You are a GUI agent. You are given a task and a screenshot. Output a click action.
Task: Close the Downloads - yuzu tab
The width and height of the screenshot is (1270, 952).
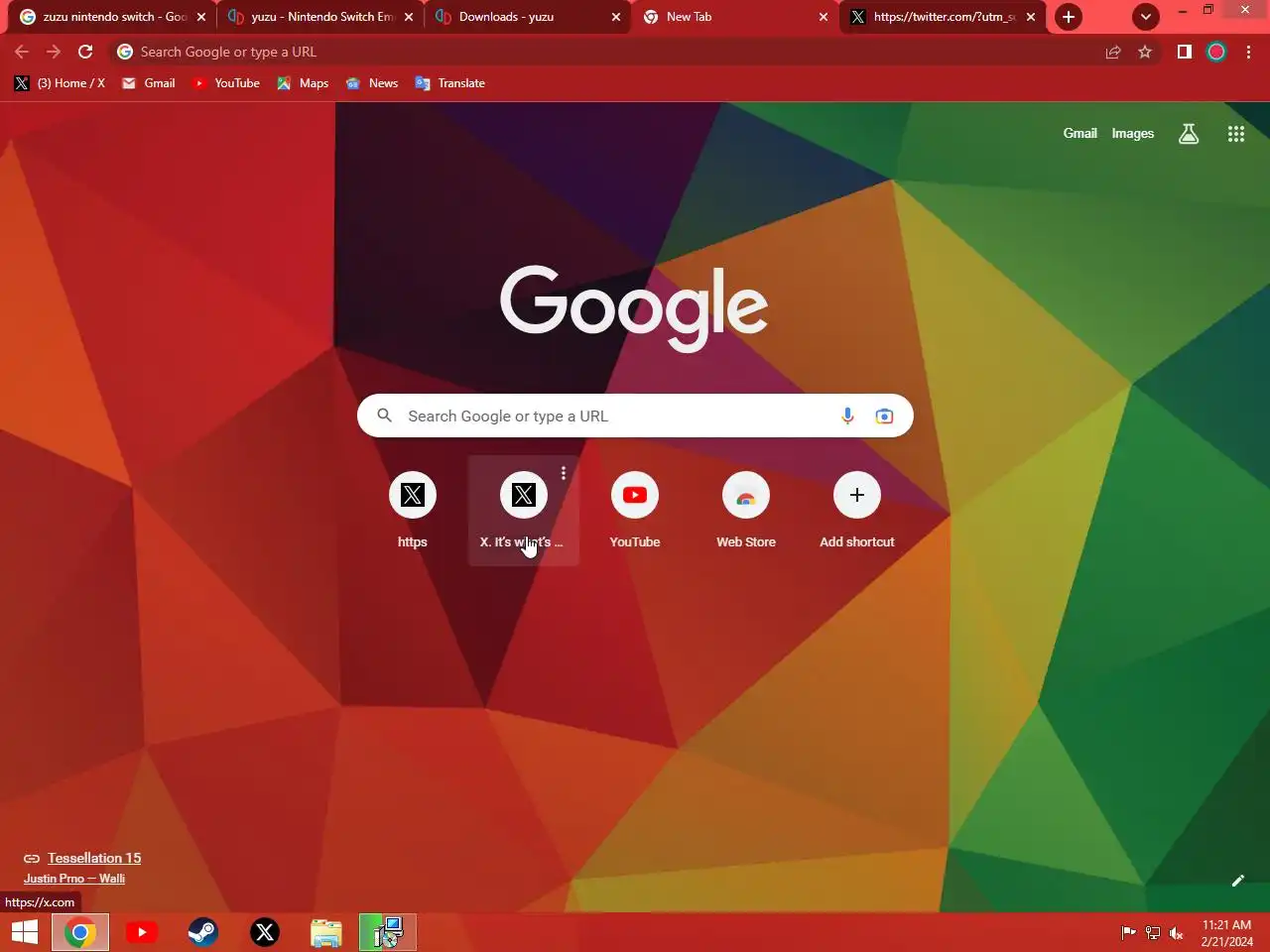[x=616, y=17]
